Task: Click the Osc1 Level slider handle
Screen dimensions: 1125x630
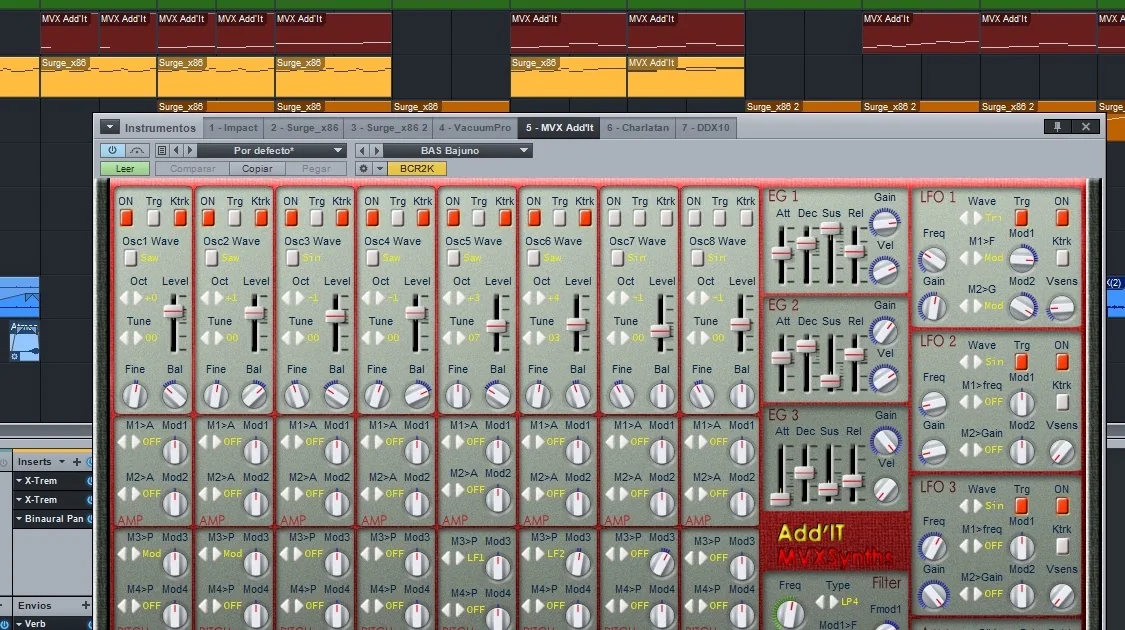Action: [174, 311]
